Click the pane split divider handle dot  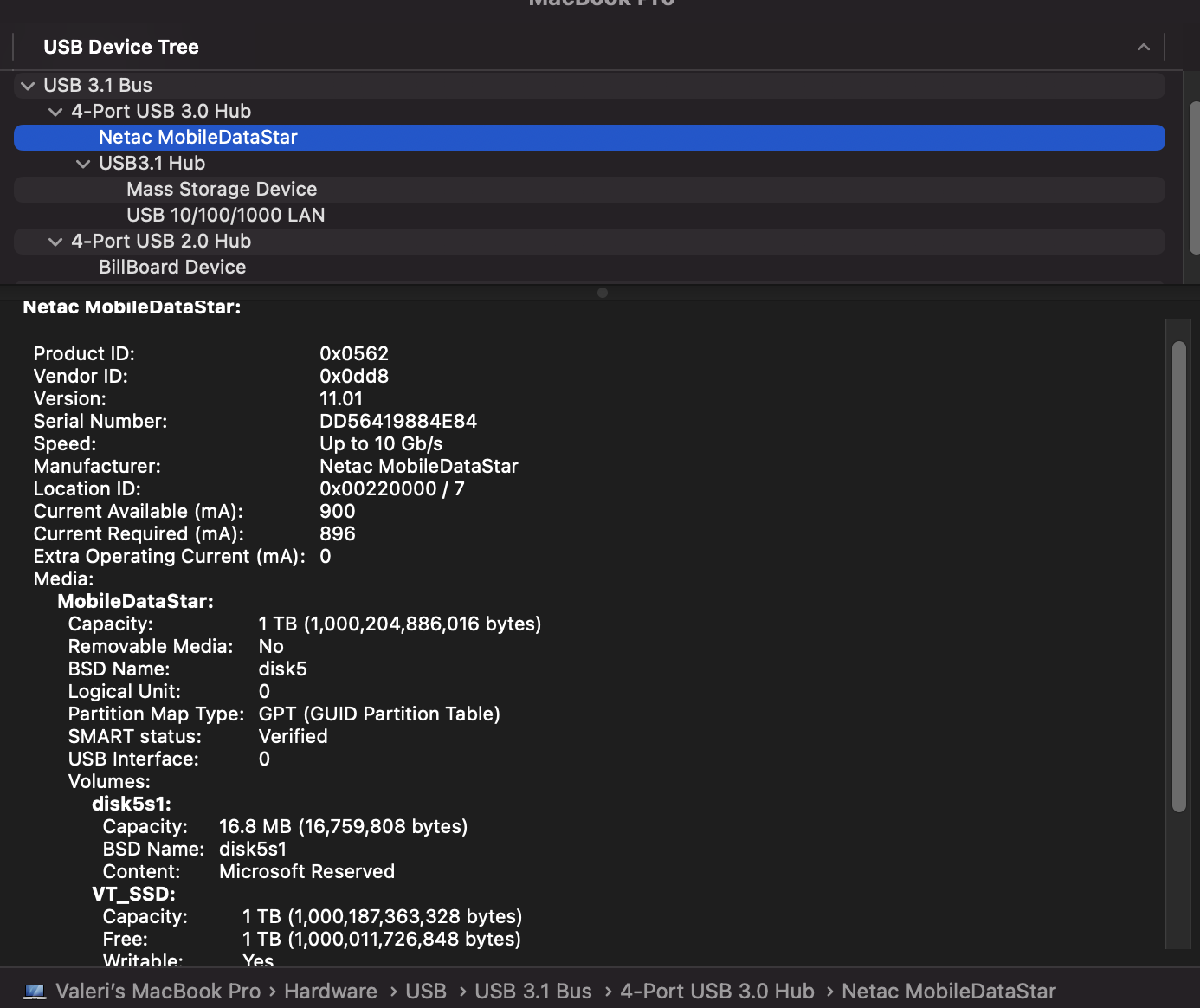[x=603, y=293]
